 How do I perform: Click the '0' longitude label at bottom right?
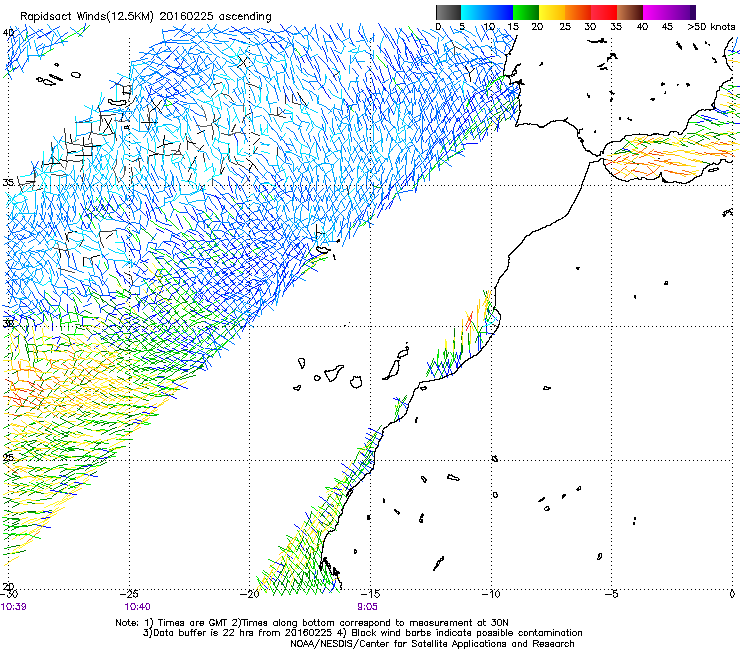[x=732, y=594]
